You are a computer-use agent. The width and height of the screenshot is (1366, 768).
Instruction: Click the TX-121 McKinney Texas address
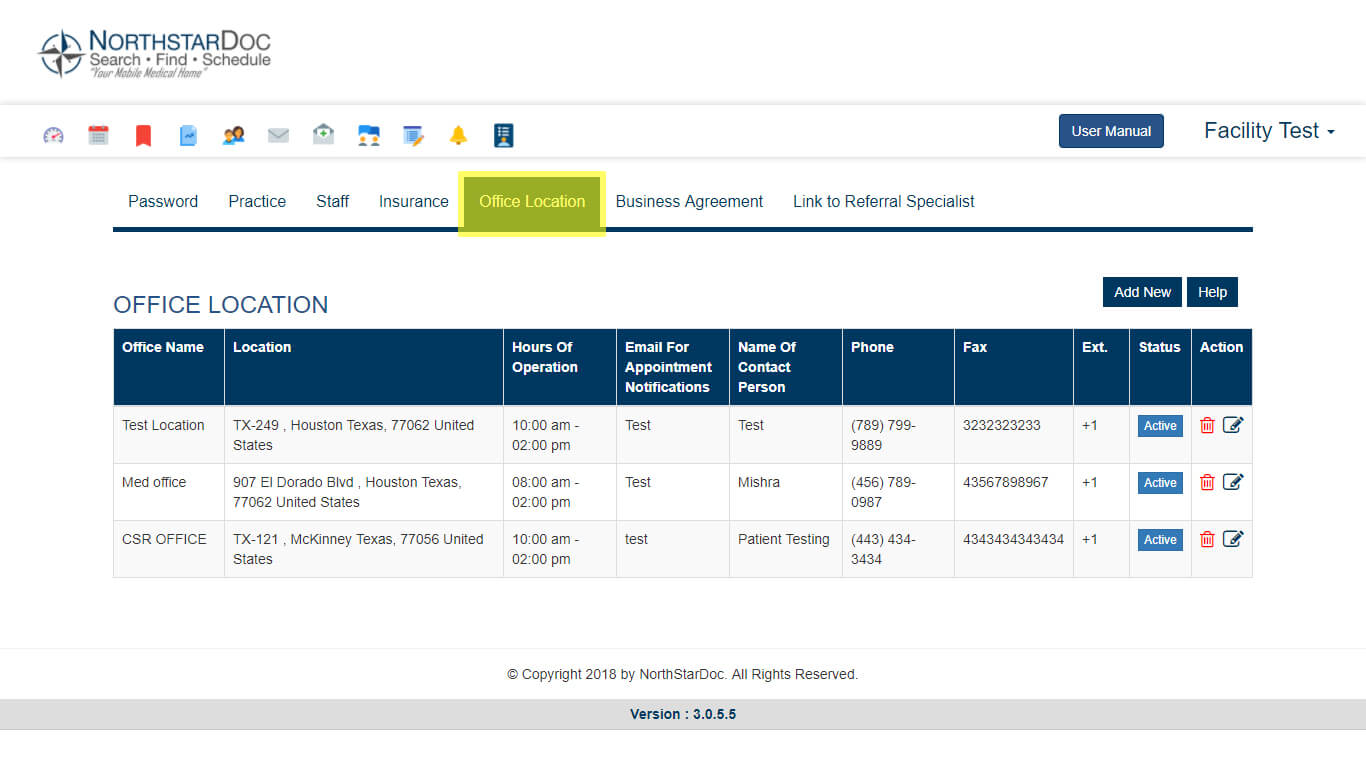click(358, 549)
